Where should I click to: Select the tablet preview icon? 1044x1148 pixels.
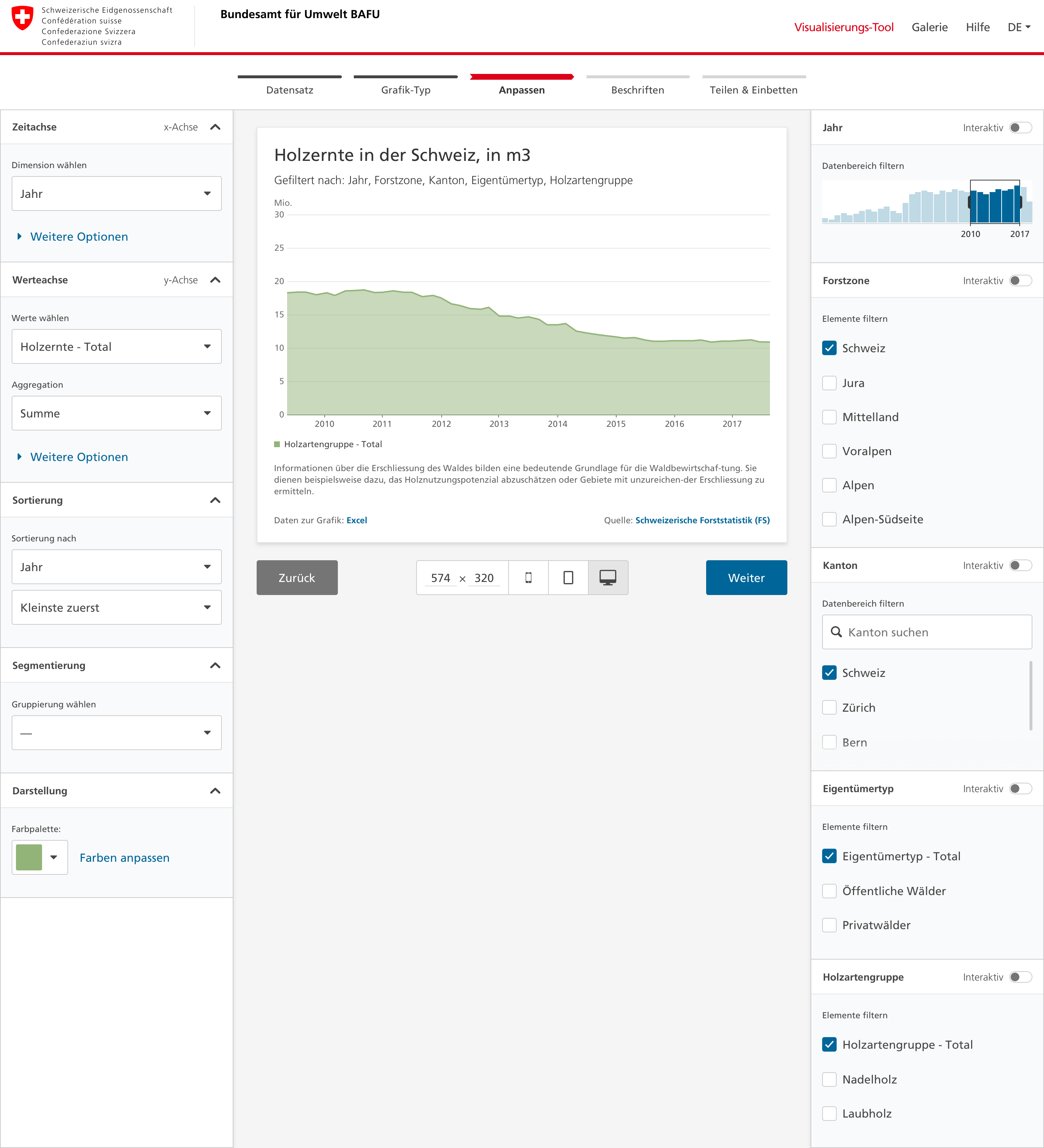(568, 577)
